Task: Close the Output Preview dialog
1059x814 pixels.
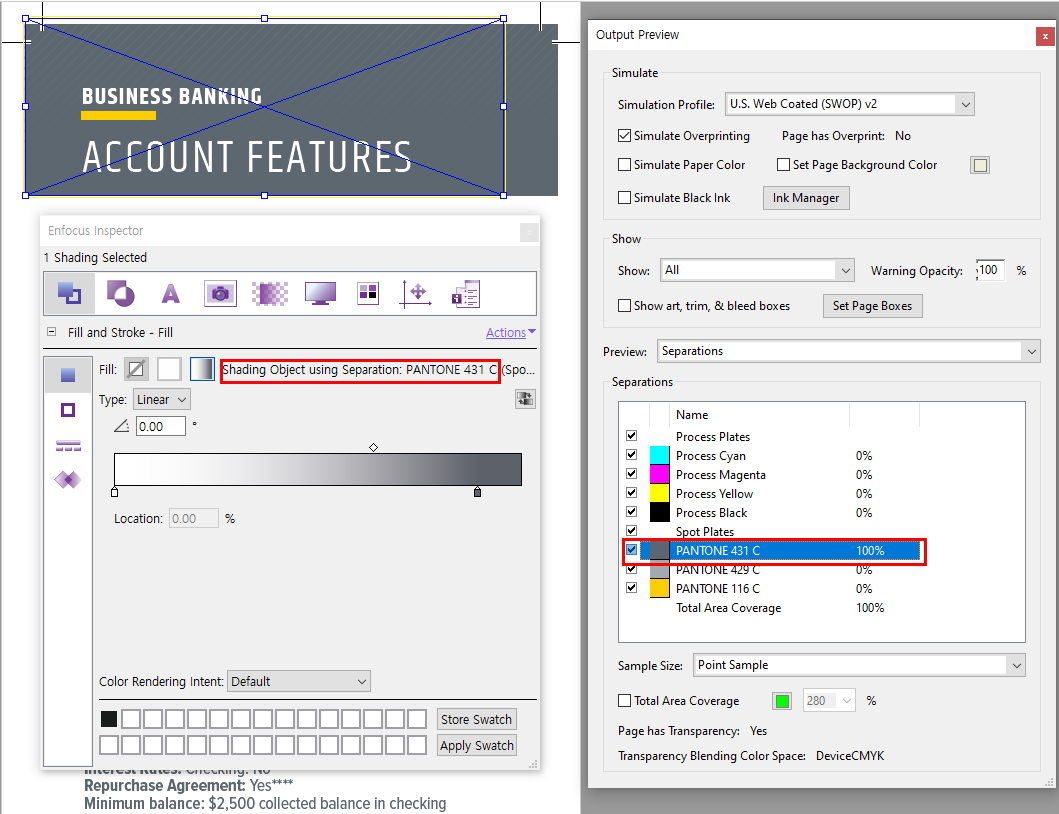Action: pos(1045,36)
